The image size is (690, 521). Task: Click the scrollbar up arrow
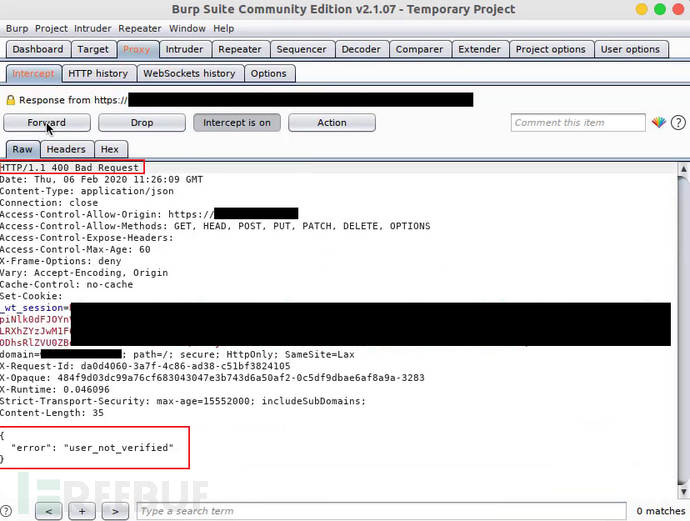click(x=683, y=169)
